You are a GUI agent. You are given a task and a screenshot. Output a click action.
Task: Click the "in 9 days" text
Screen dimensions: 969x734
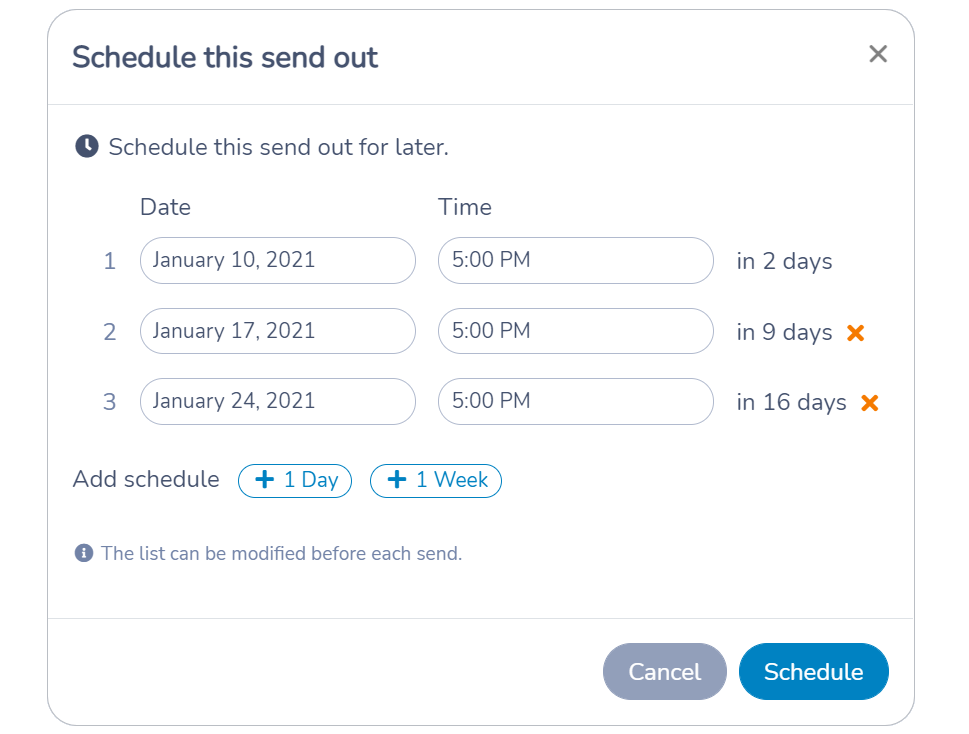[x=784, y=333]
